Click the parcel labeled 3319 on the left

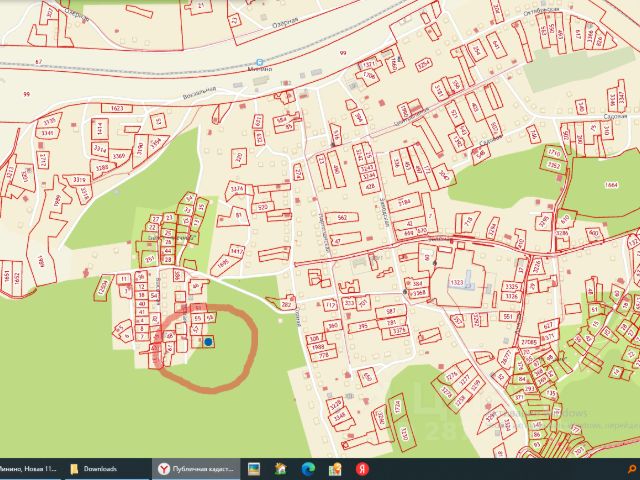[x=76, y=180]
